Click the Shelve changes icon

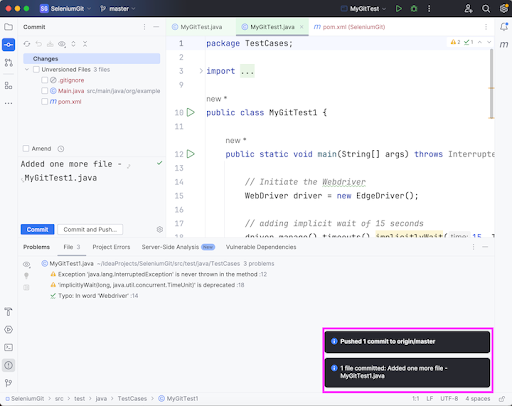tap(50, 44)
